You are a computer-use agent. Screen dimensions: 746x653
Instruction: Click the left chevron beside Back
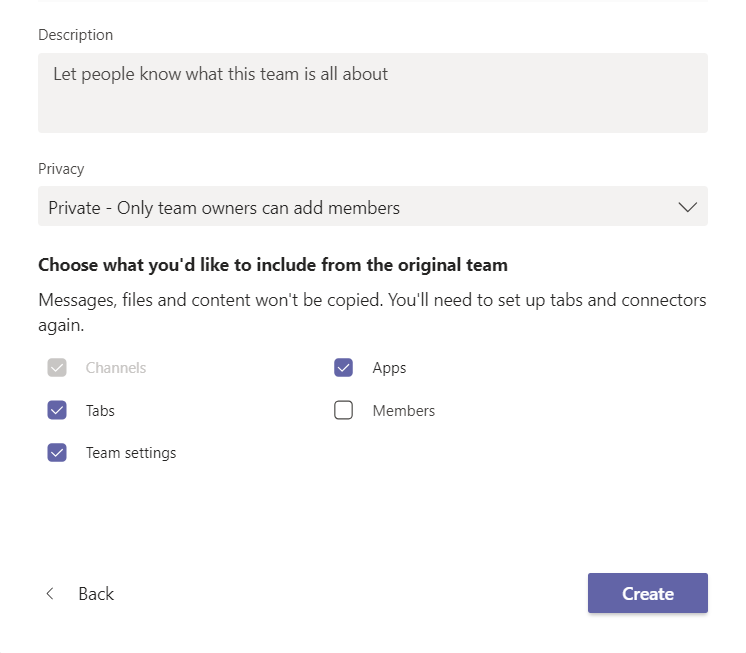[49, 594]
